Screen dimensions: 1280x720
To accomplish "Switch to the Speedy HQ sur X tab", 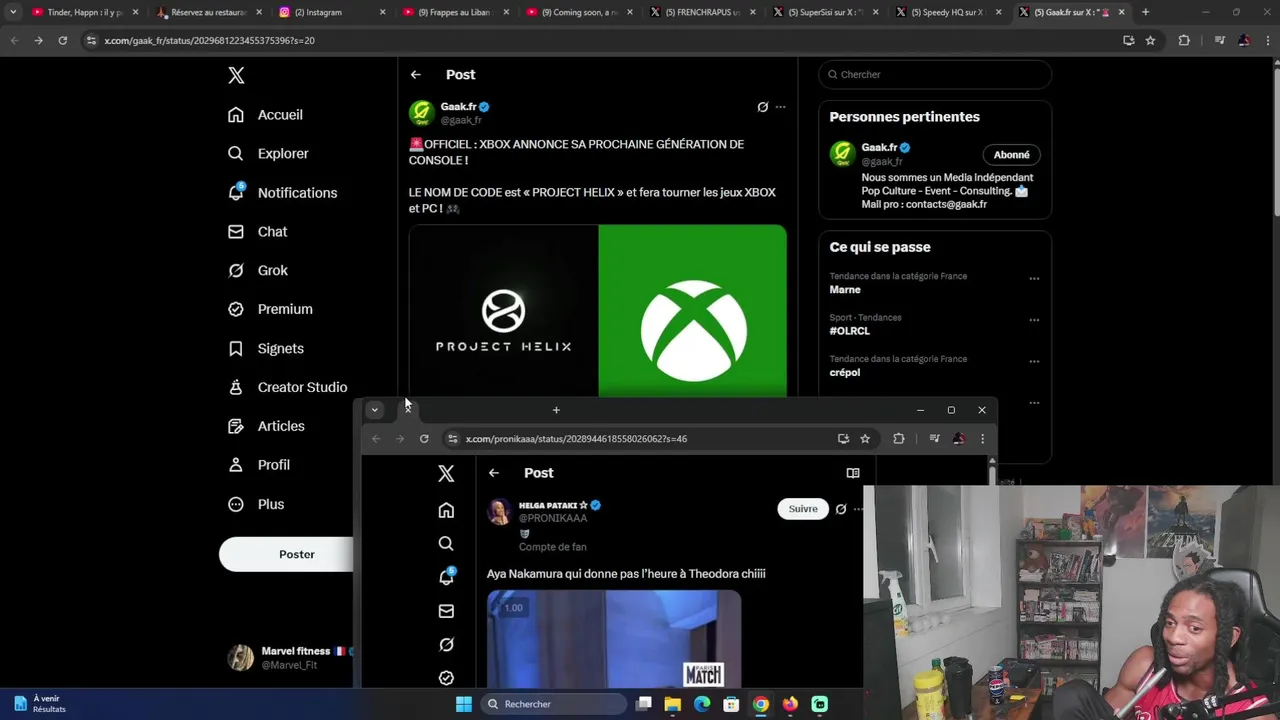I will 949,12.
